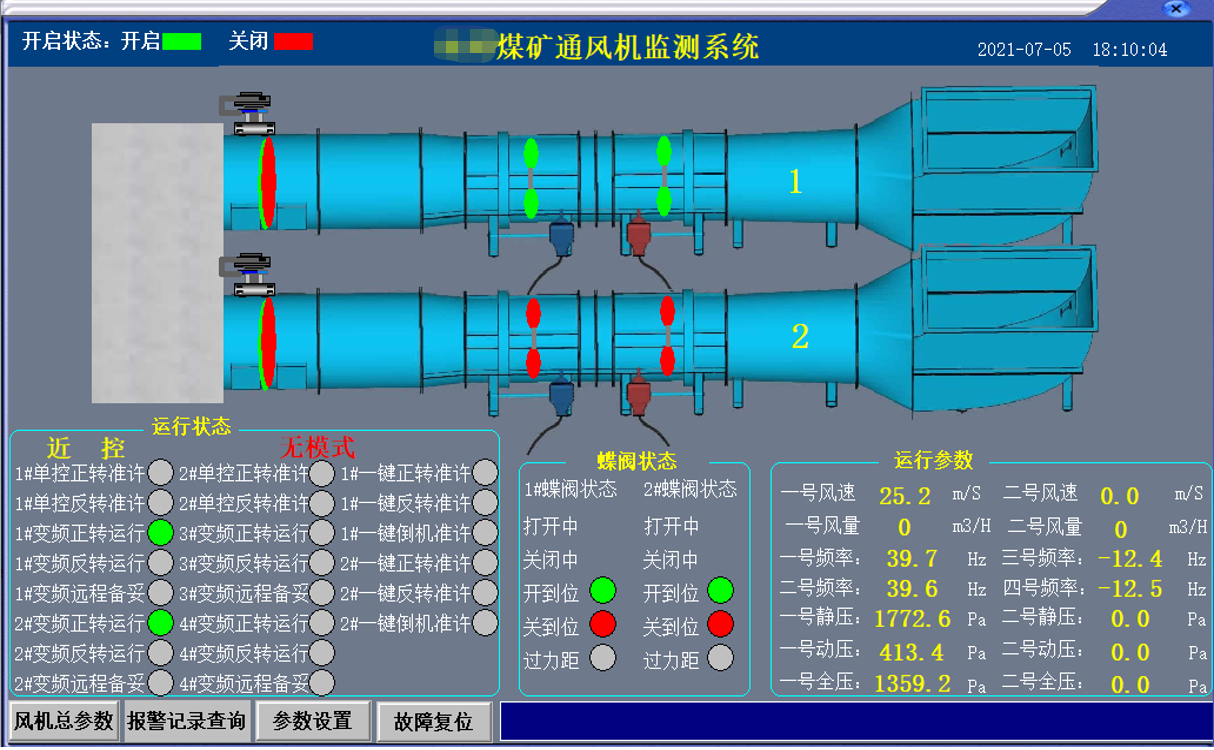Open 报警记录查询 alarm record query
The height and width of the screenshot is (750, 1214).
click(186, 721)
